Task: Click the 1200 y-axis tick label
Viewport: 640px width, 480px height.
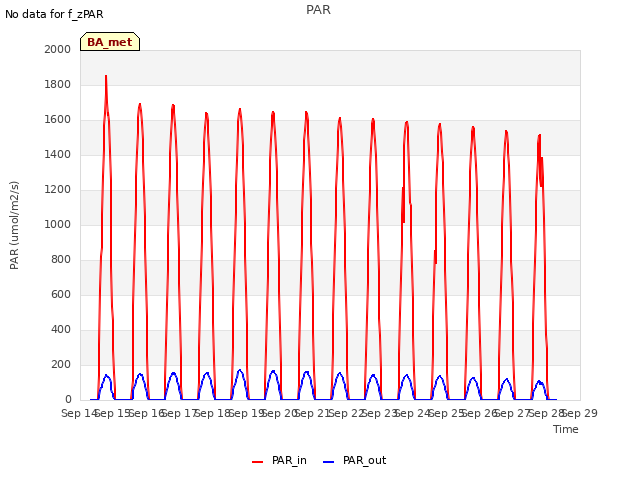Action: 58,189
